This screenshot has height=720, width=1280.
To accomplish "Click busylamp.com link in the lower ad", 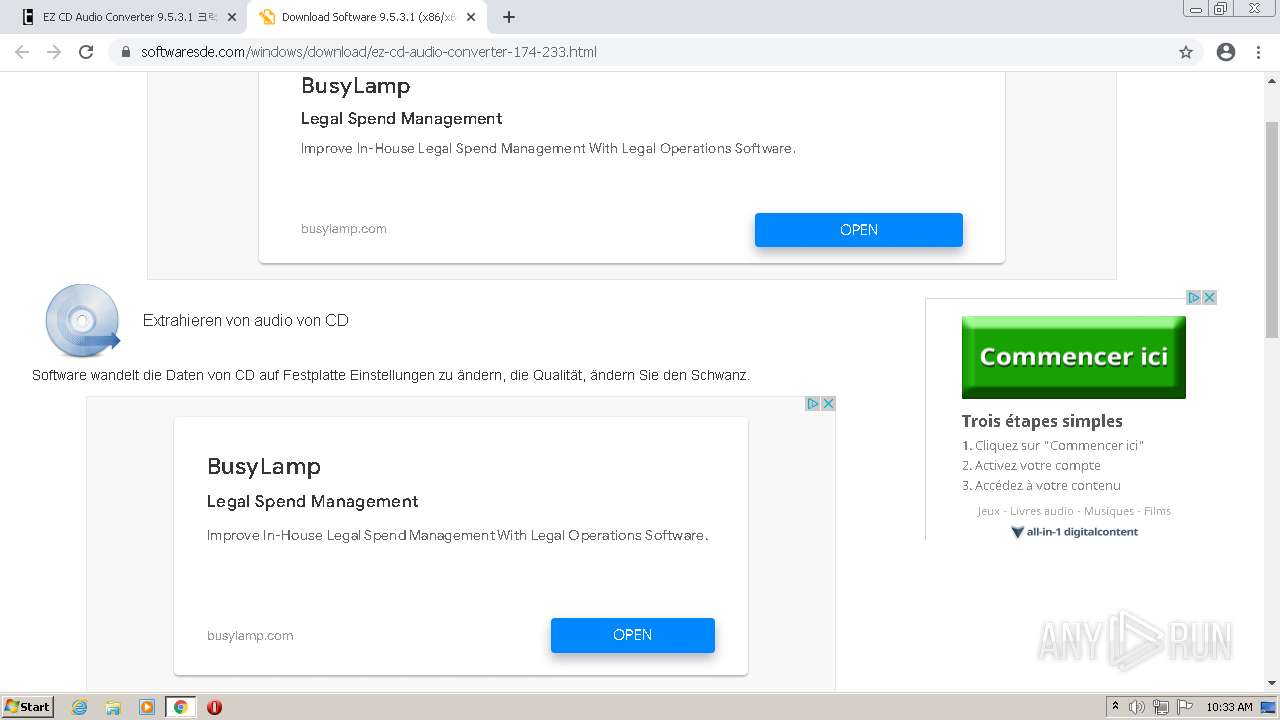I will (x=250, y=636).
